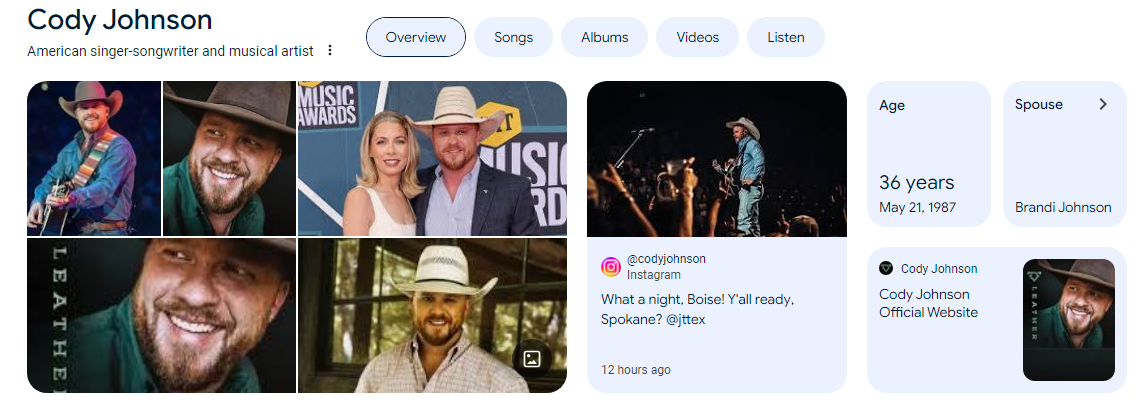
Task: Click the Age card showing 36 years
Action: (x=928, y=154)
